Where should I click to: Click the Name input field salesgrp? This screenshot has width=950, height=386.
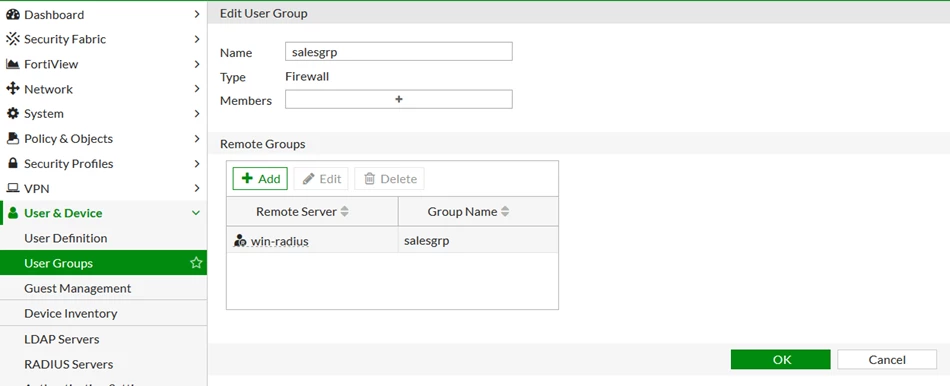(x=399, y=52)
